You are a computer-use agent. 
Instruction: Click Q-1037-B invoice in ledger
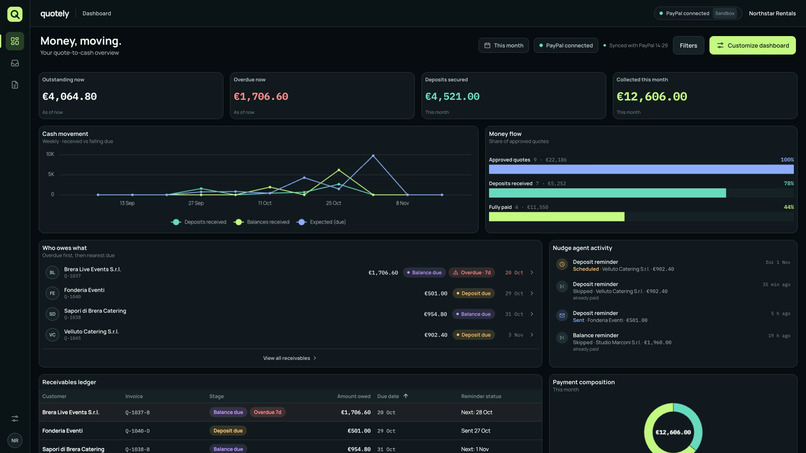[137, 412]
